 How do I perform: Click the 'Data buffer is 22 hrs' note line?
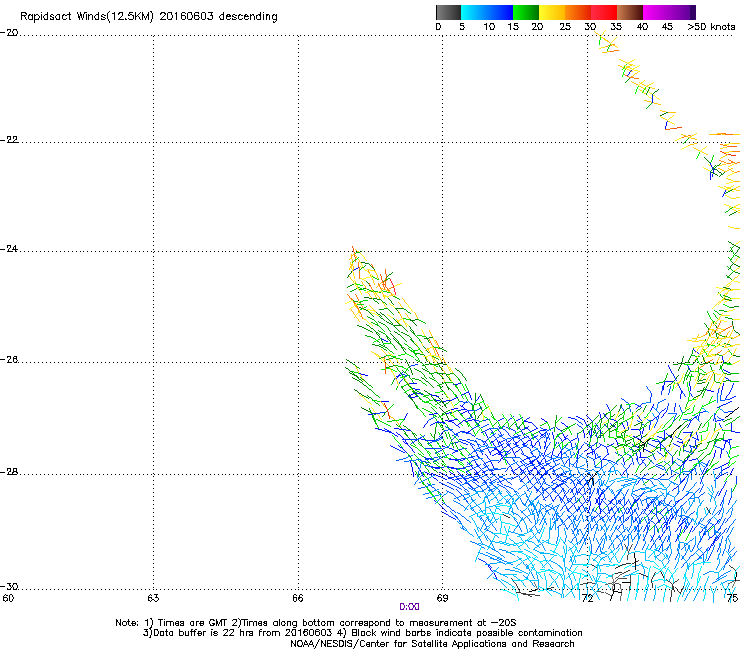click(x=362, y=633)
